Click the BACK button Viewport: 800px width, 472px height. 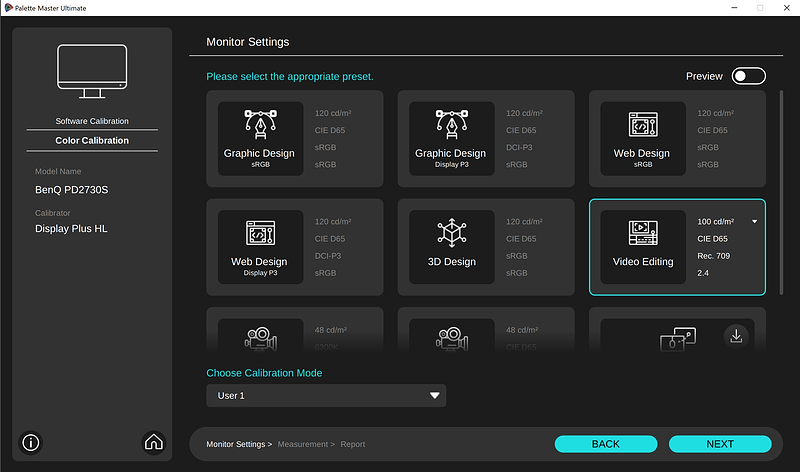[x=606, y=444]
